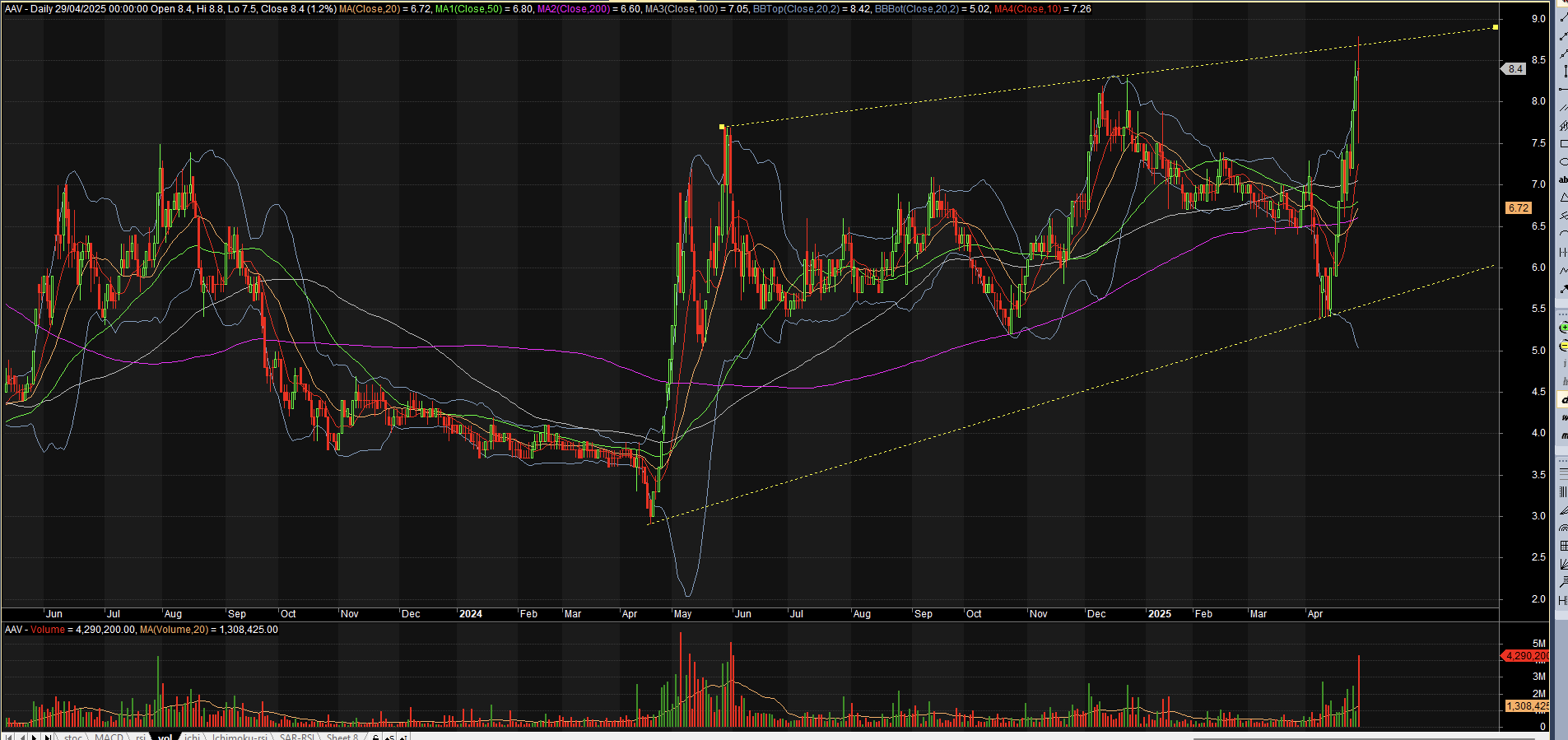The width and height of the screenshot is (1568, 740).
Task: Select the rectangle drawing tool
Action: (x=1563, y=144)
